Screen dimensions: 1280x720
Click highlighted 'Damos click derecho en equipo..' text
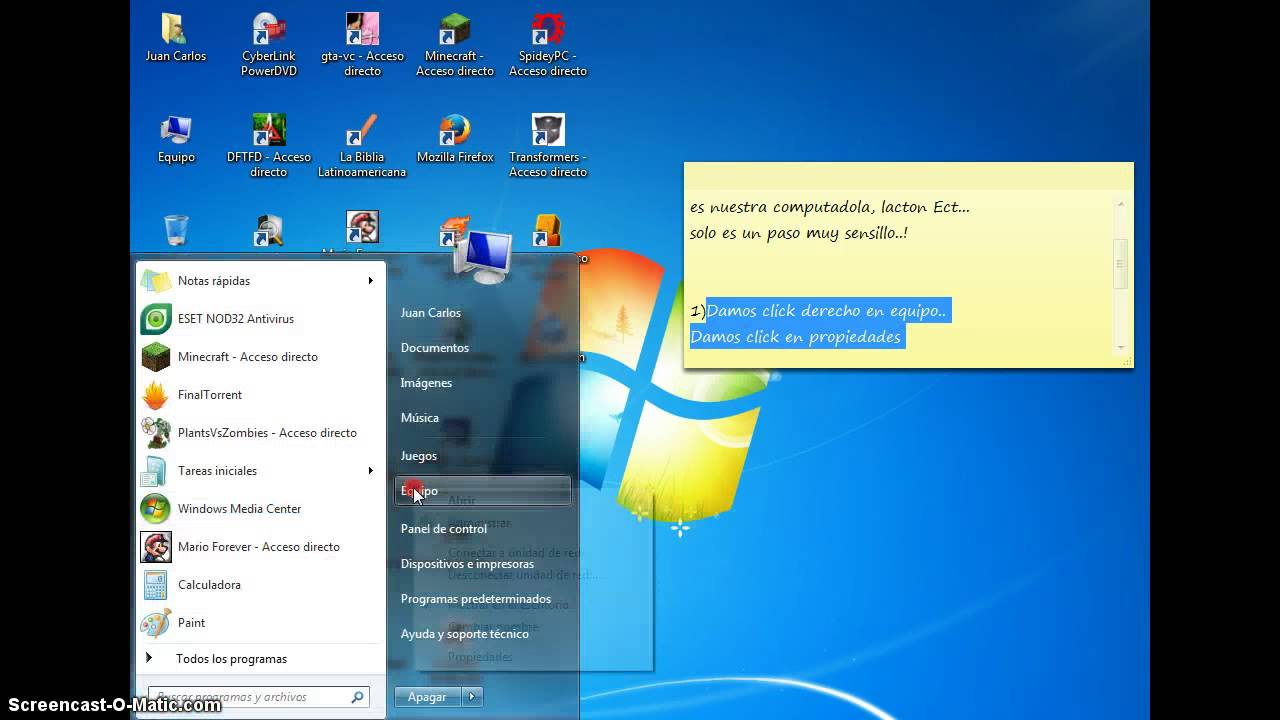click(827, 311)
